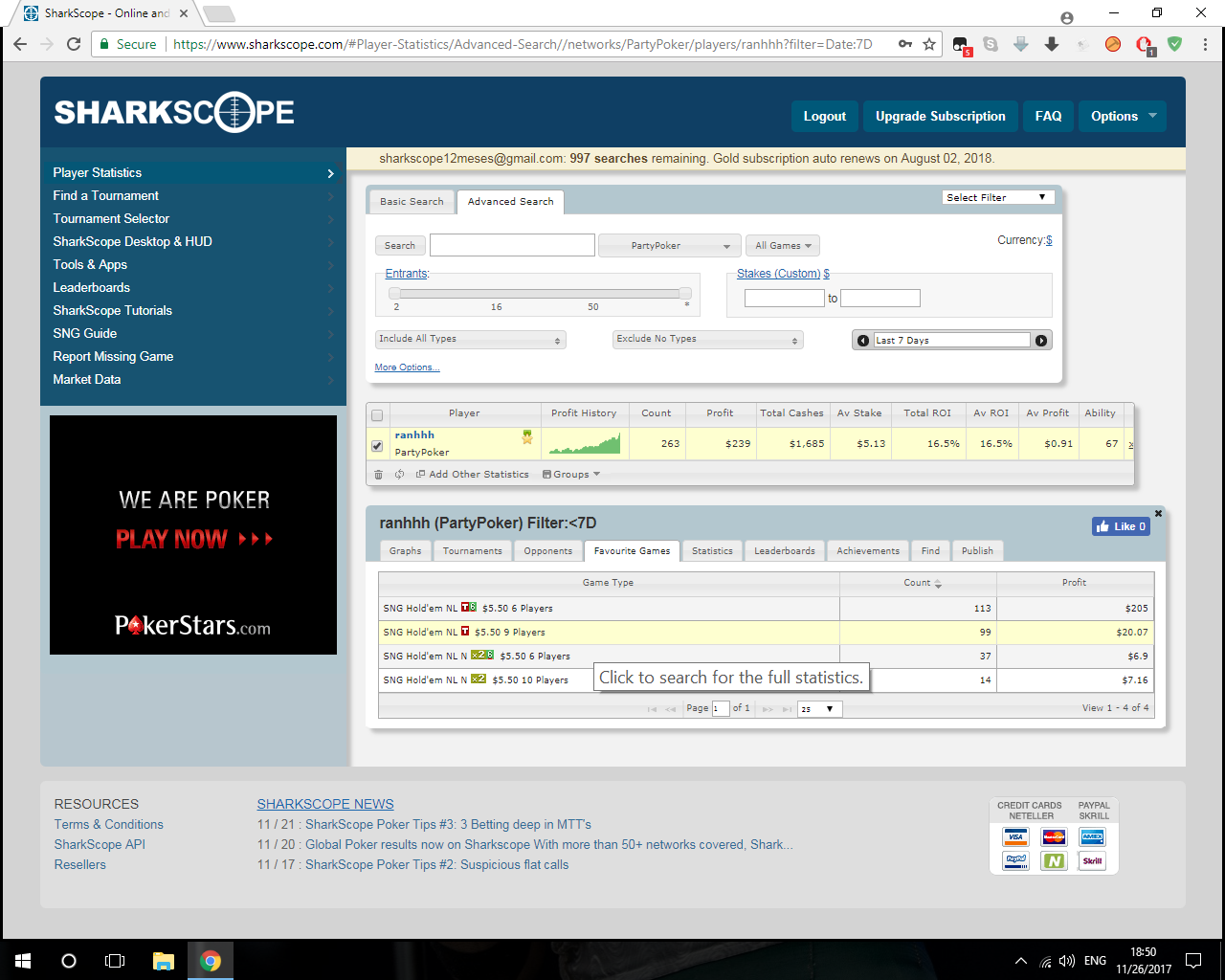Click the Upgrade Subscription button
Image resolution: width=1225 pixels, height=980 pixels.
point(940,117)
